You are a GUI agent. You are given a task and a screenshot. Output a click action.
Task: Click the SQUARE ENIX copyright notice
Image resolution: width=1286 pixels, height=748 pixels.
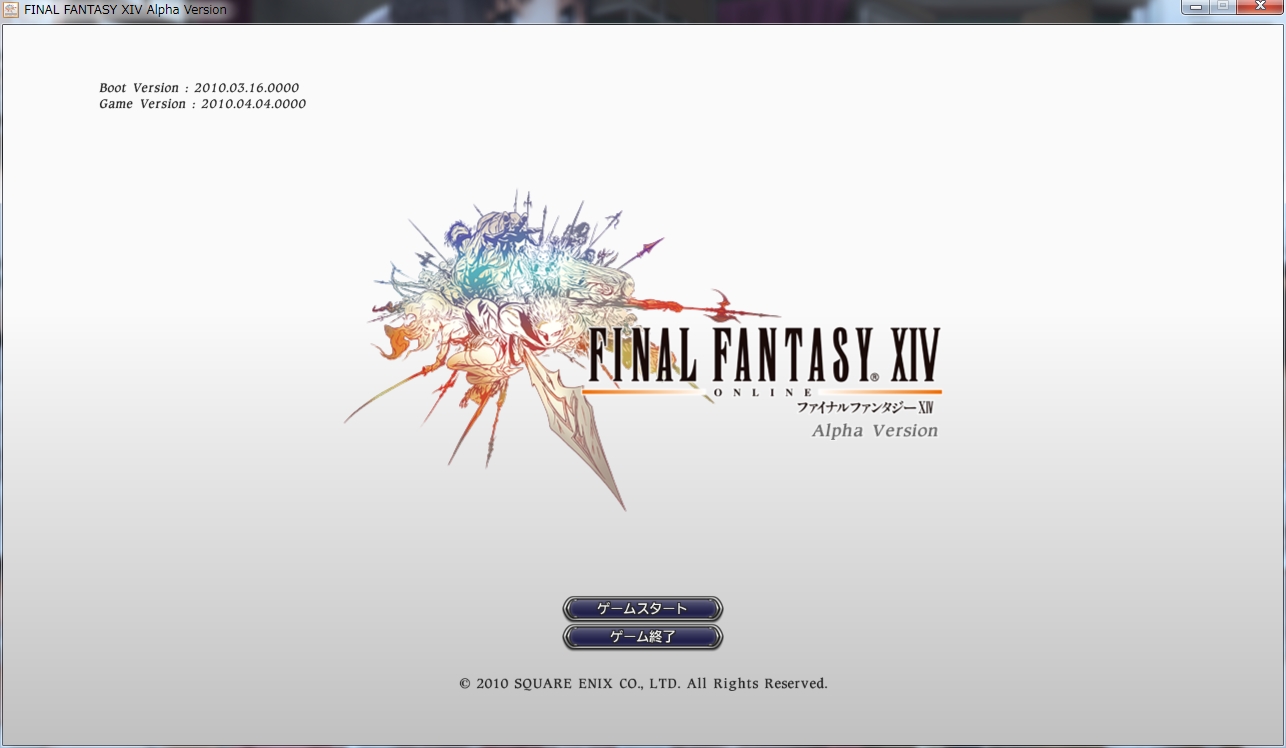coord(643,684)
